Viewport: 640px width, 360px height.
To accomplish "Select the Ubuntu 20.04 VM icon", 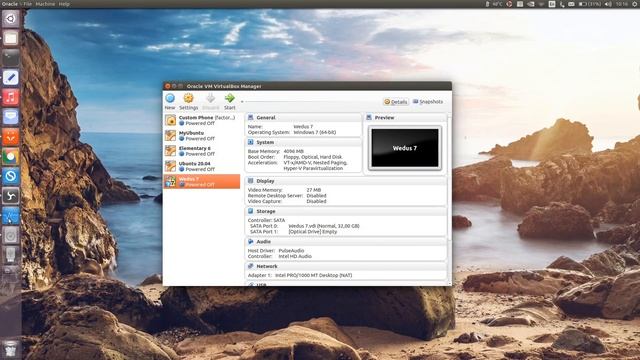I will click(171, 166).
